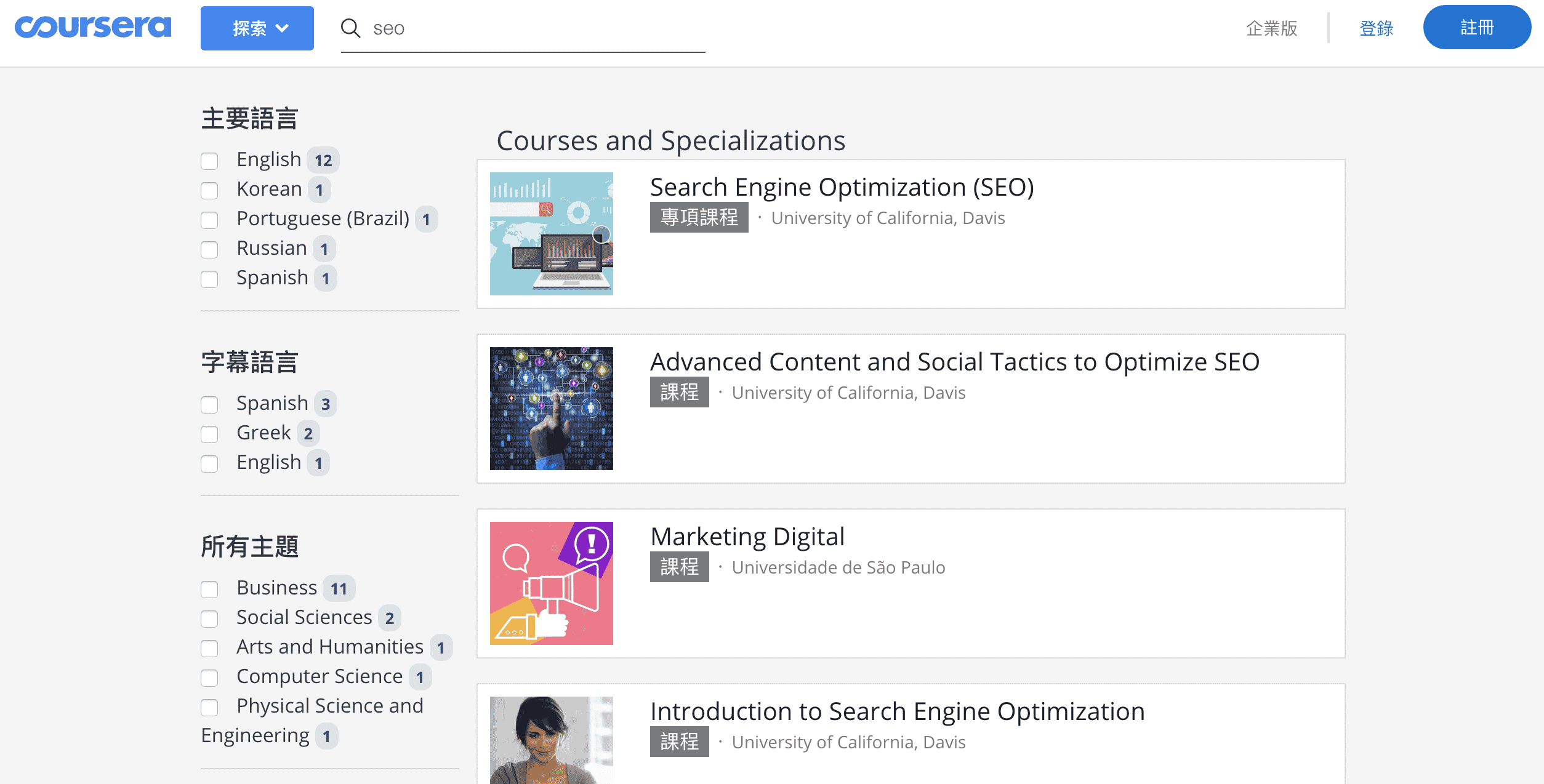The height and width of the screenshot is (784, 1544).
Task: Open the 探索 explore dropdown
Action: point(257,28)
